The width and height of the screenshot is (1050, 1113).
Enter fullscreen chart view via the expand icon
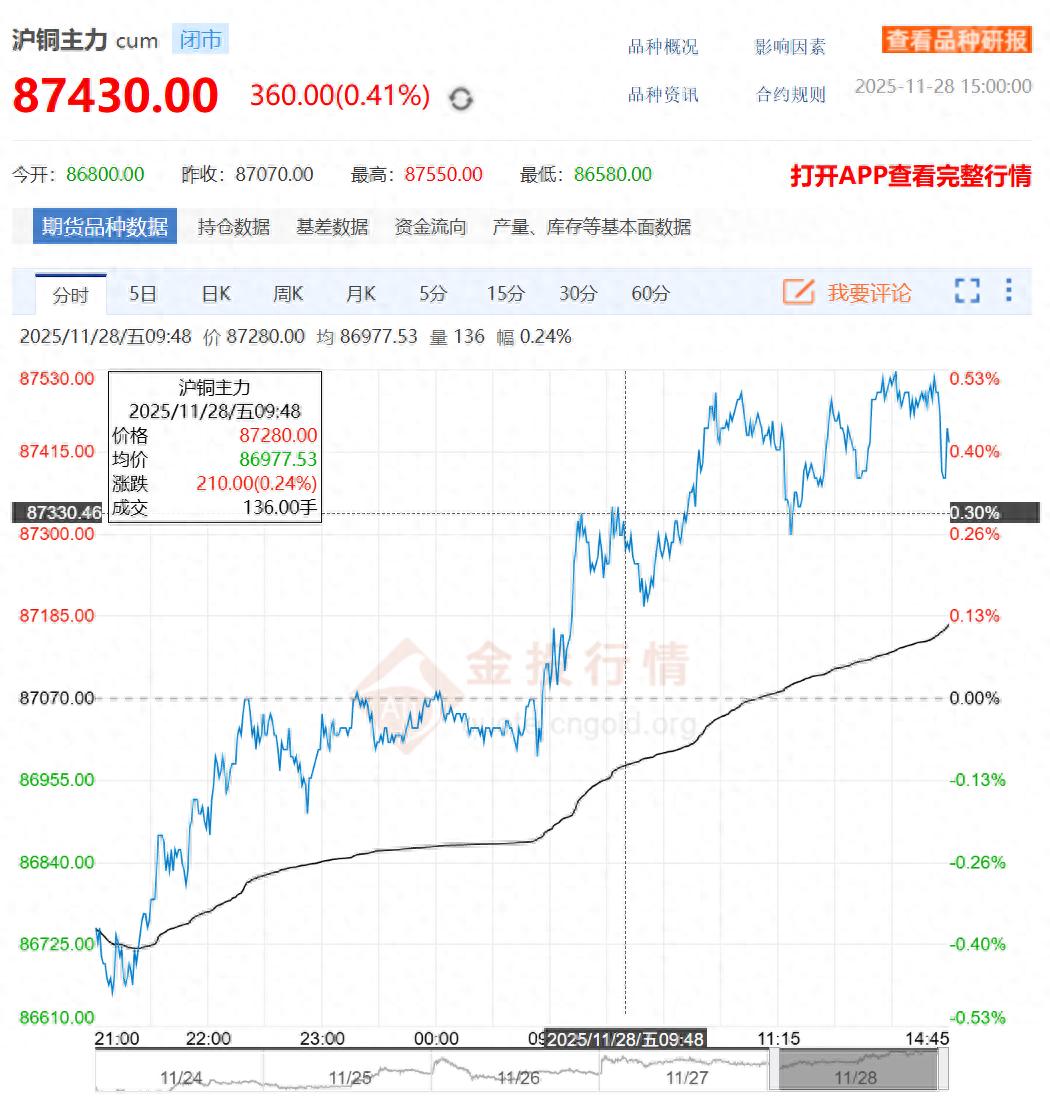pos(966,292)
